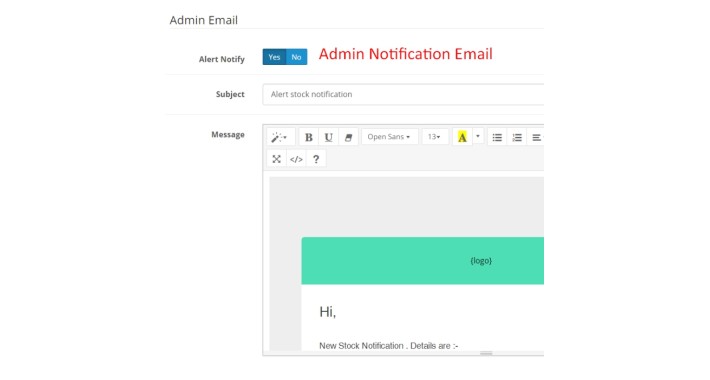Click the Subject input field
The width and height of the screenshot is (710, 380).
(x=403, y=94)
